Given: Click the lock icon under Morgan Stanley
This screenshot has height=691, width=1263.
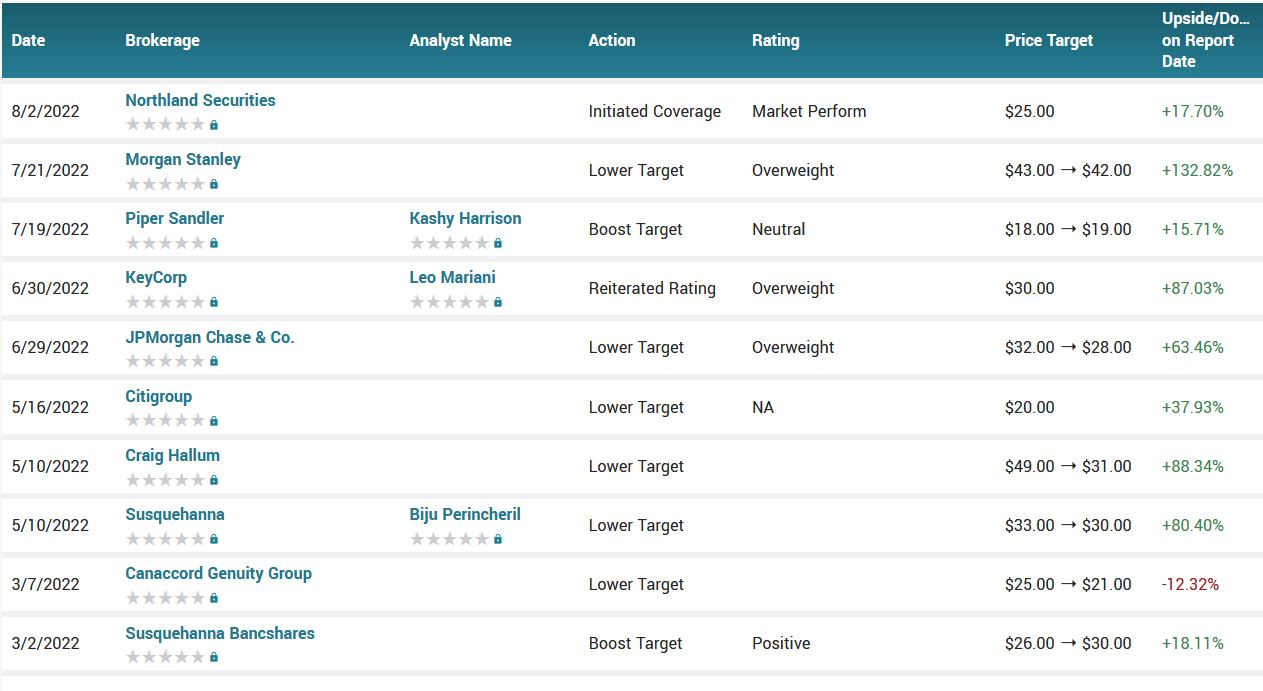Looking at the screenshot, I should click(x=214, y=184).
